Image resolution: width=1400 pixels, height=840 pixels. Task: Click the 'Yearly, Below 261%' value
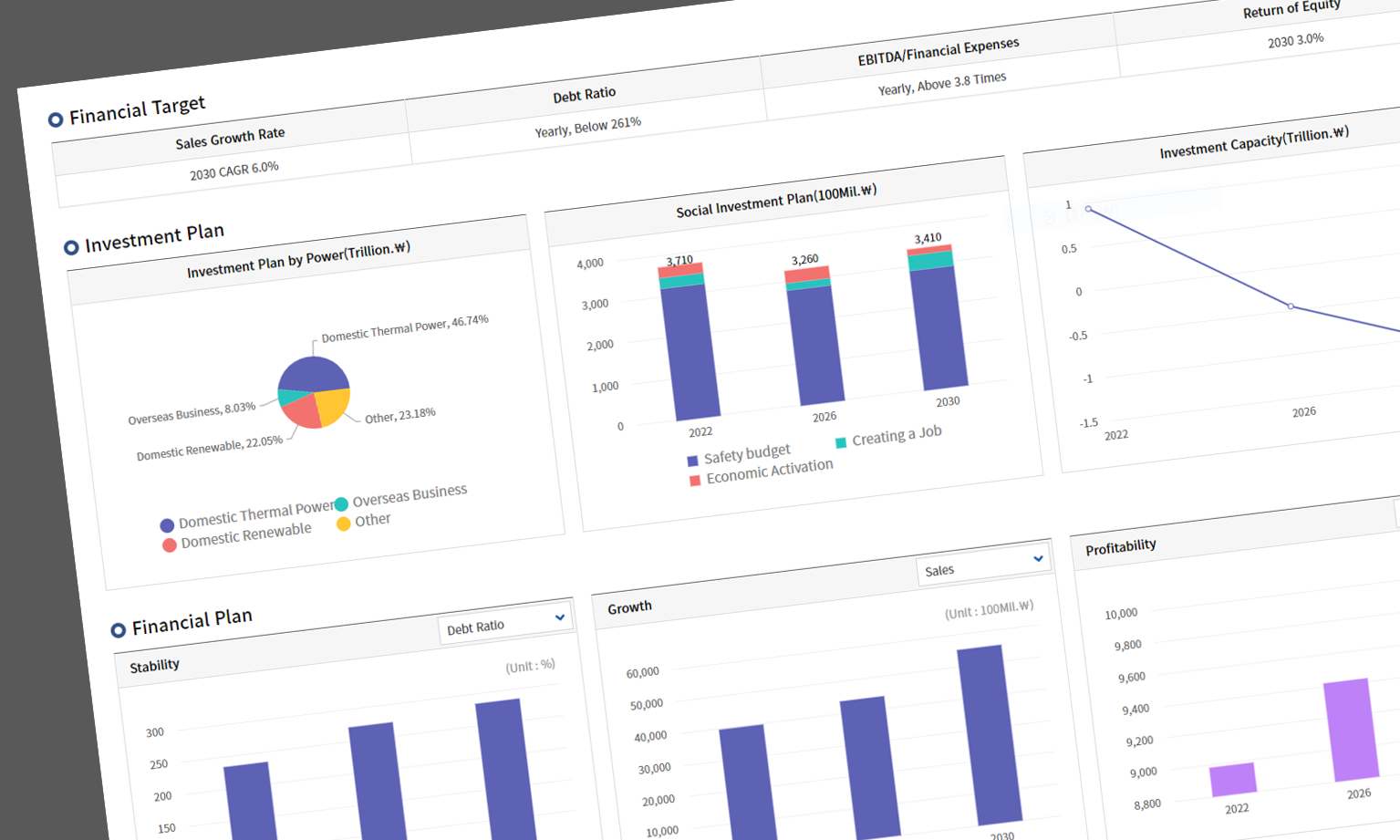pos(588,128)
